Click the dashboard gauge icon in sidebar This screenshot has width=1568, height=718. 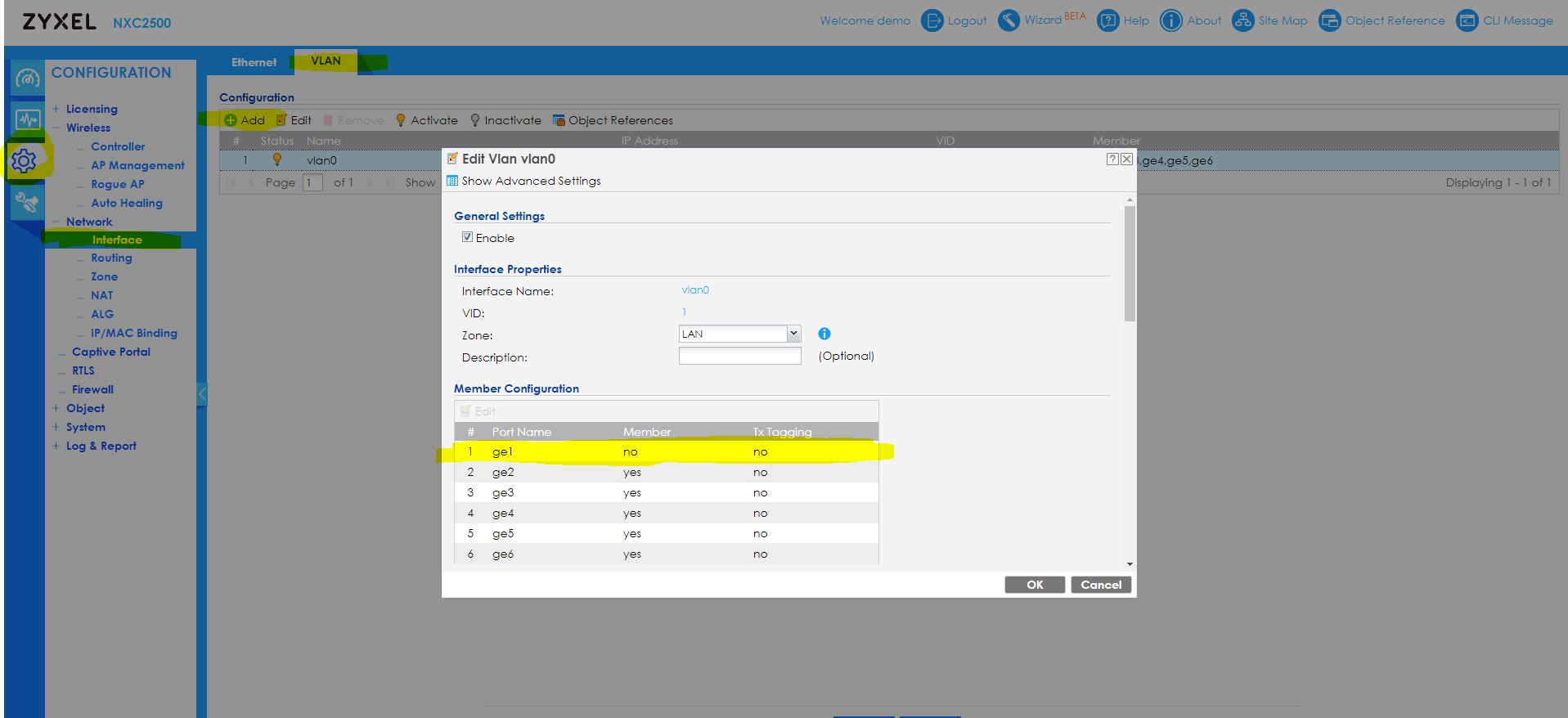[27, 79]
